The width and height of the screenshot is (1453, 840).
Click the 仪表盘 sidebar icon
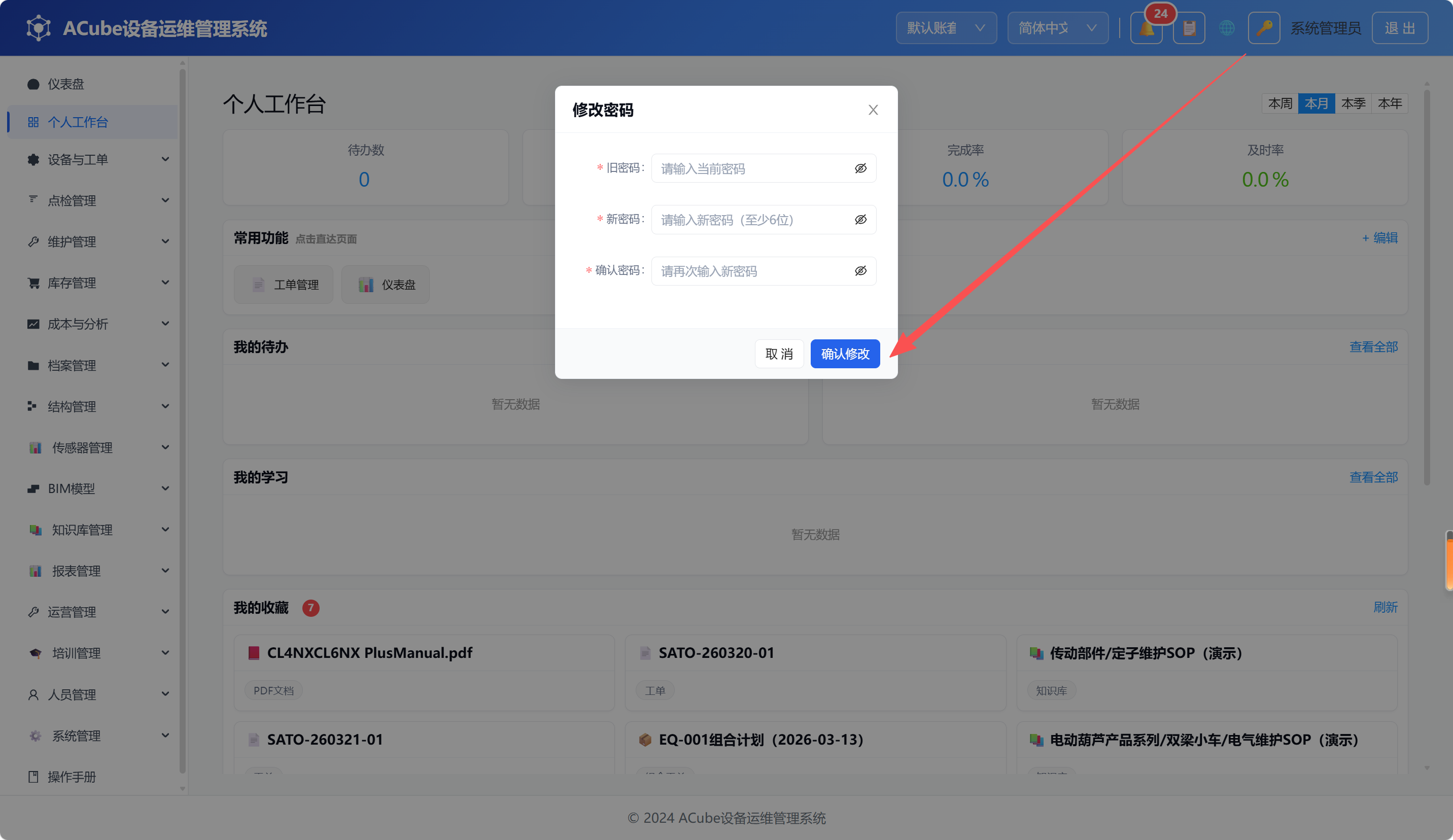(x=33, y=84)
